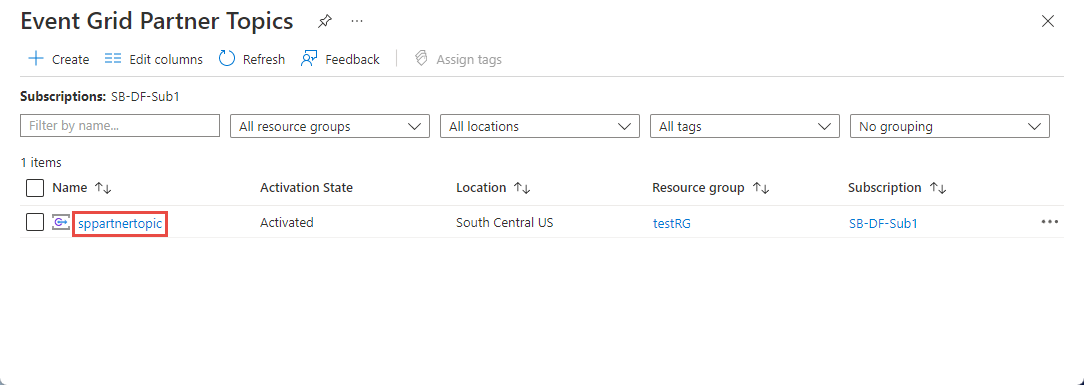Open the Feedback pane

(340, 59)
